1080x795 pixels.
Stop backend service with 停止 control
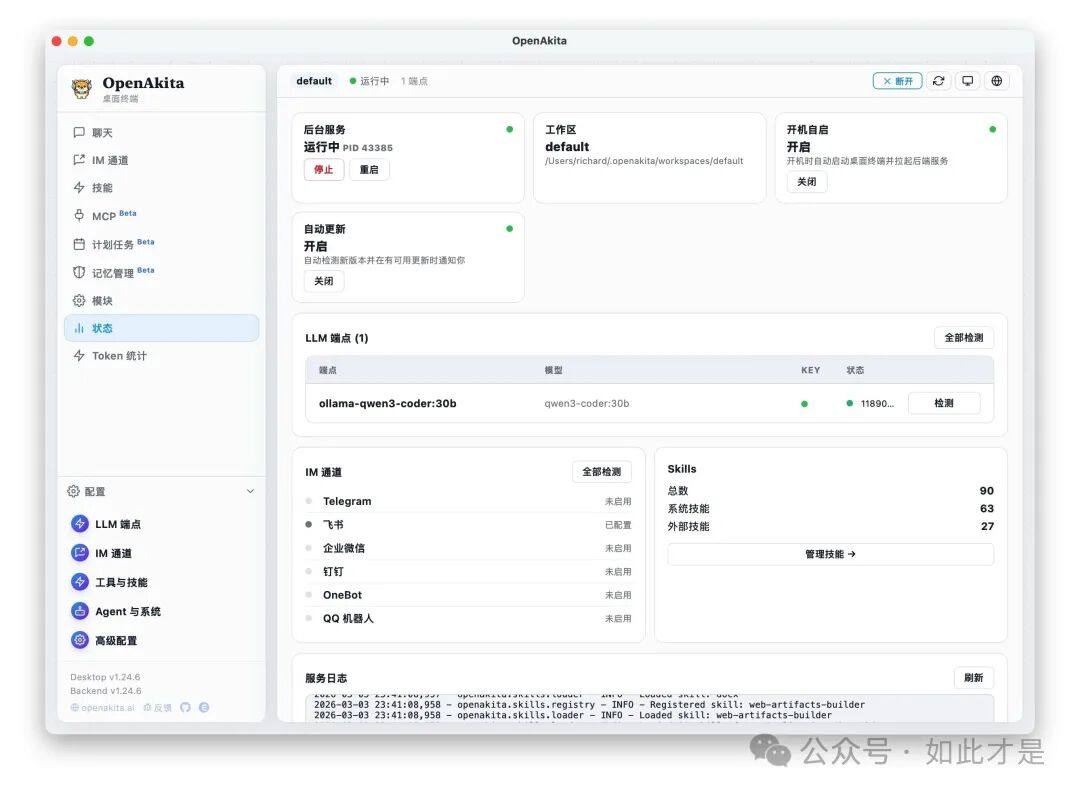323,170
